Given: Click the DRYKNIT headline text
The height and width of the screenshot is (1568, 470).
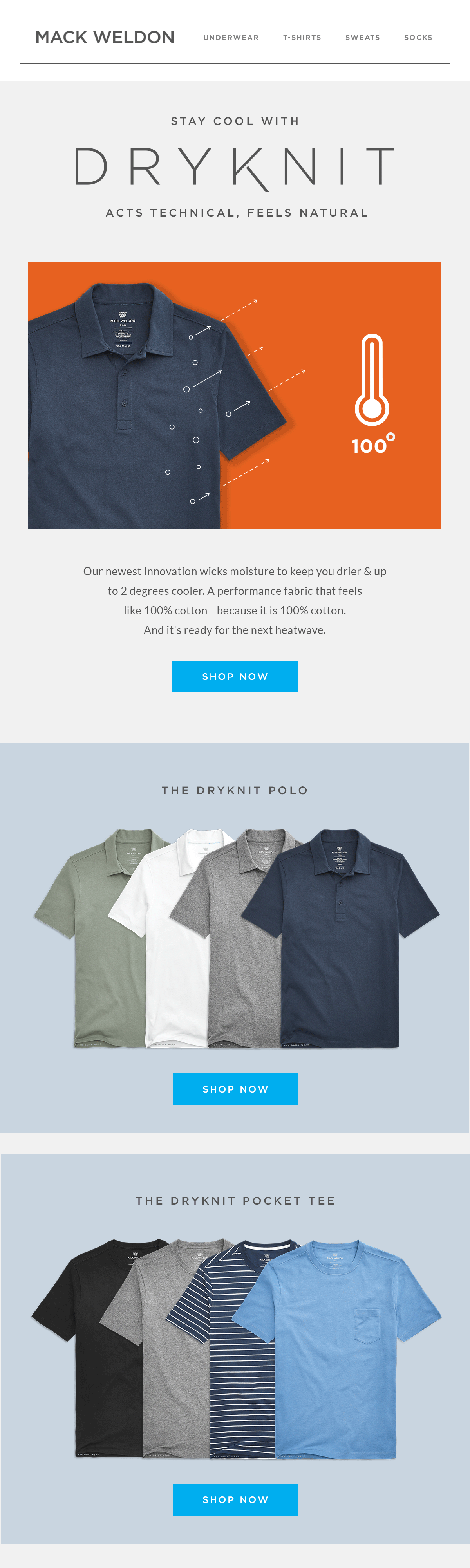Looking at the screenshot, I should [x=234, y=167].
